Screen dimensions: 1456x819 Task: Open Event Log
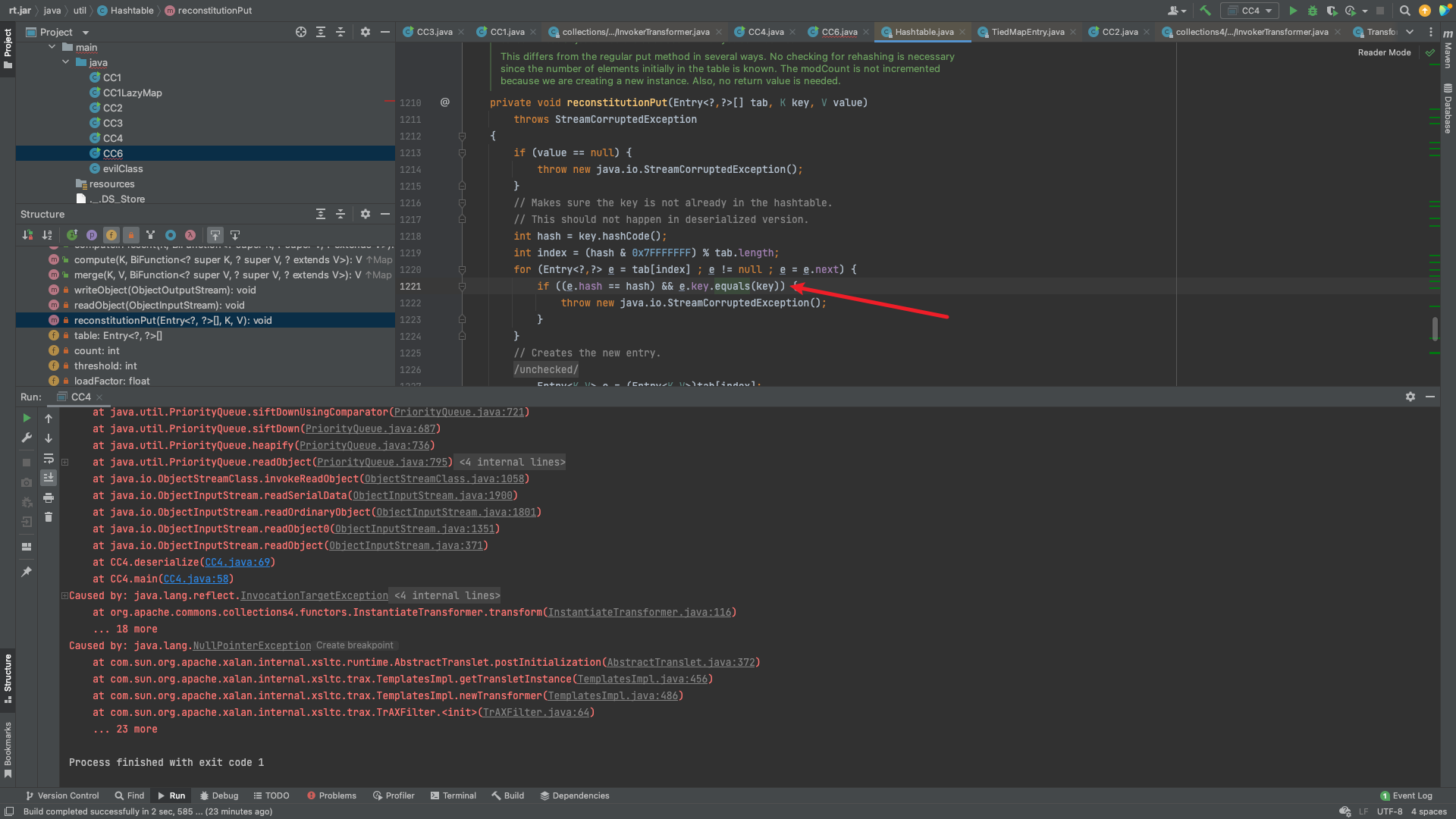coord(1406,795)
